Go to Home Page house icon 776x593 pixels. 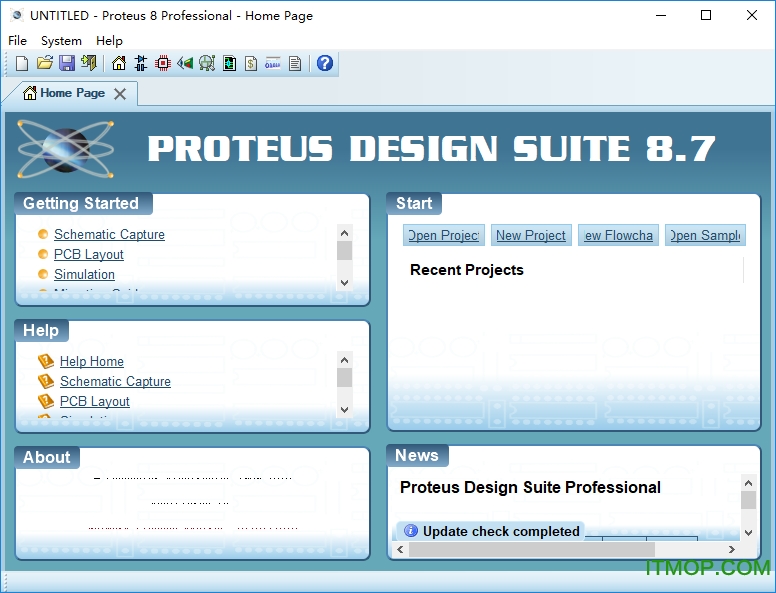[x=119, y=63]
